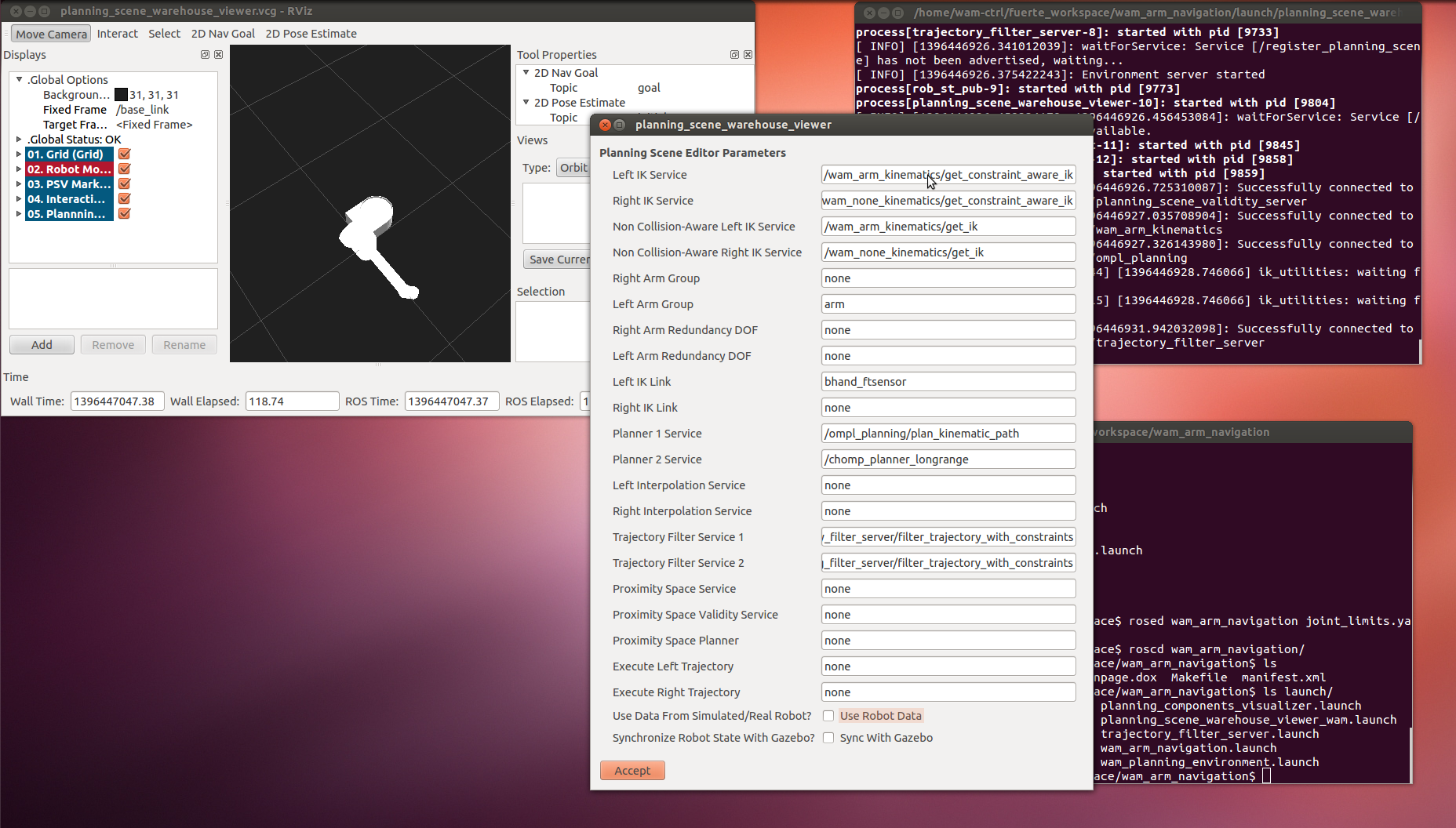
Task: Close the planning_scene_warehouse_viewer dialog
Action: 605,125
